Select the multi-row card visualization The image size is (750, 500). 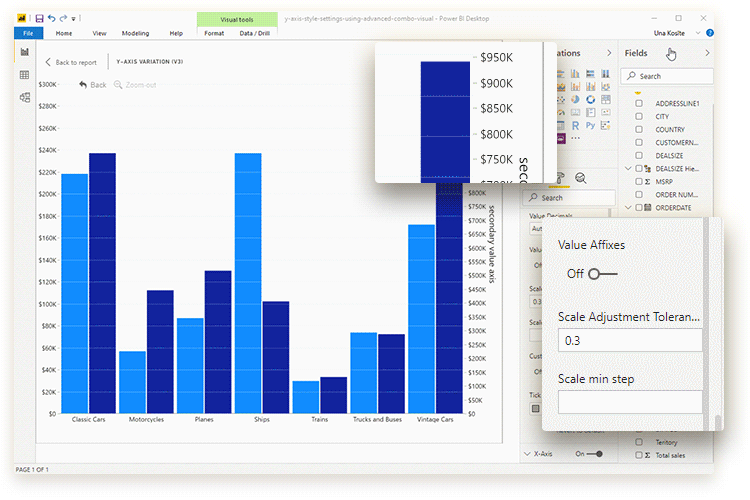591,112
